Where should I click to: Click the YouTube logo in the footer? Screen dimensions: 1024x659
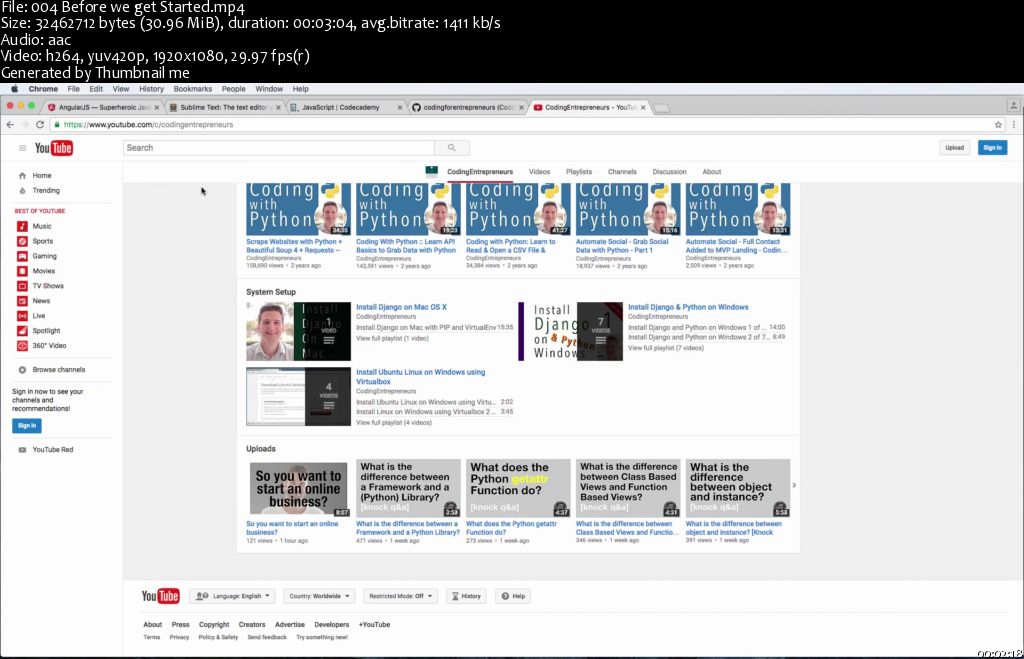click(160, 596)
